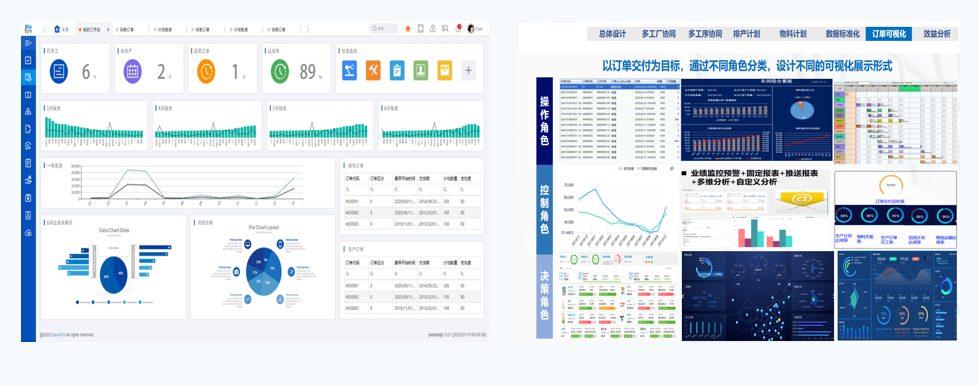Collapse the left sidebar menu icon
979x386 pixels.
(x=28, y=43)
